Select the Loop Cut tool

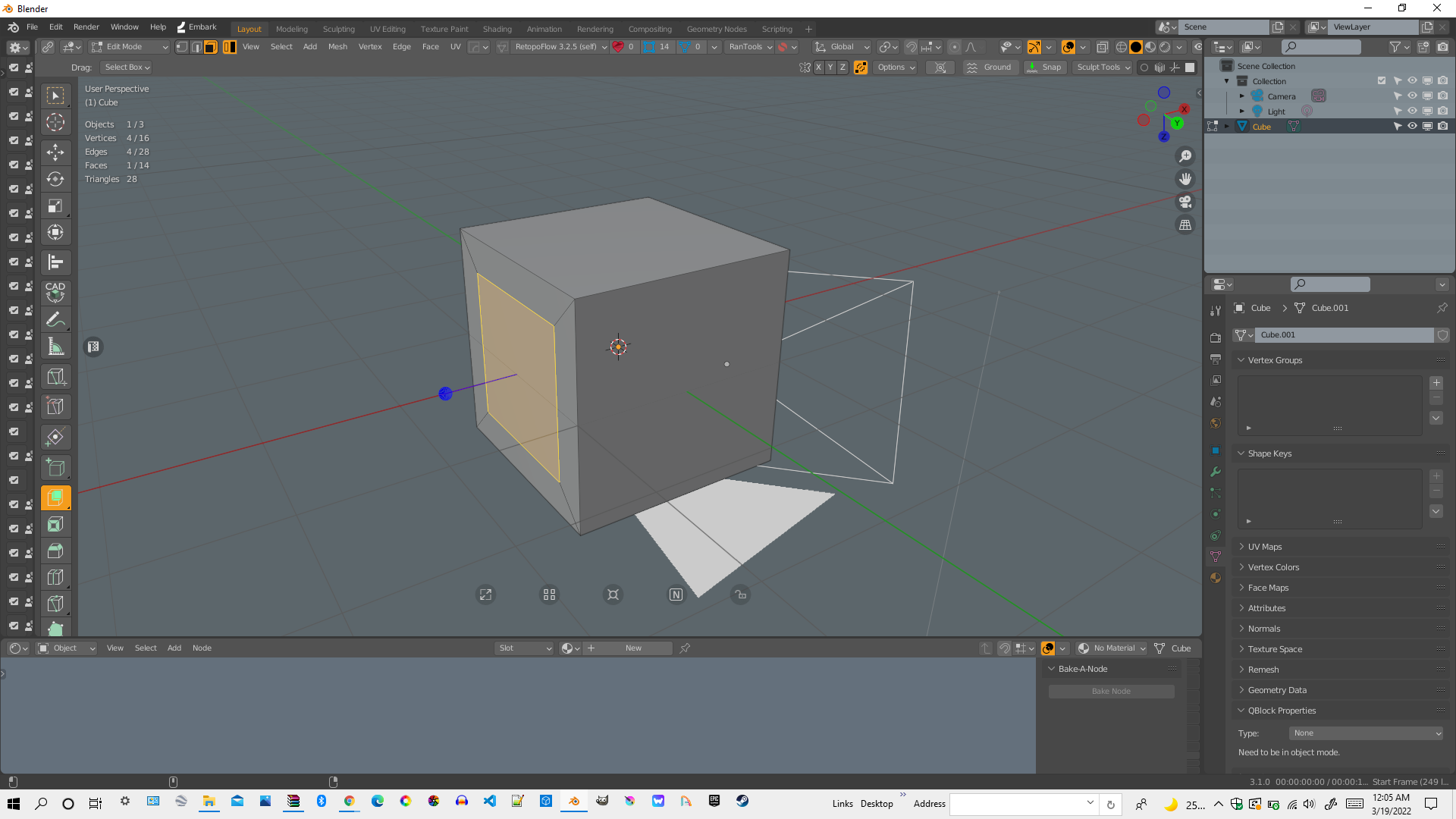coord(55,578)
